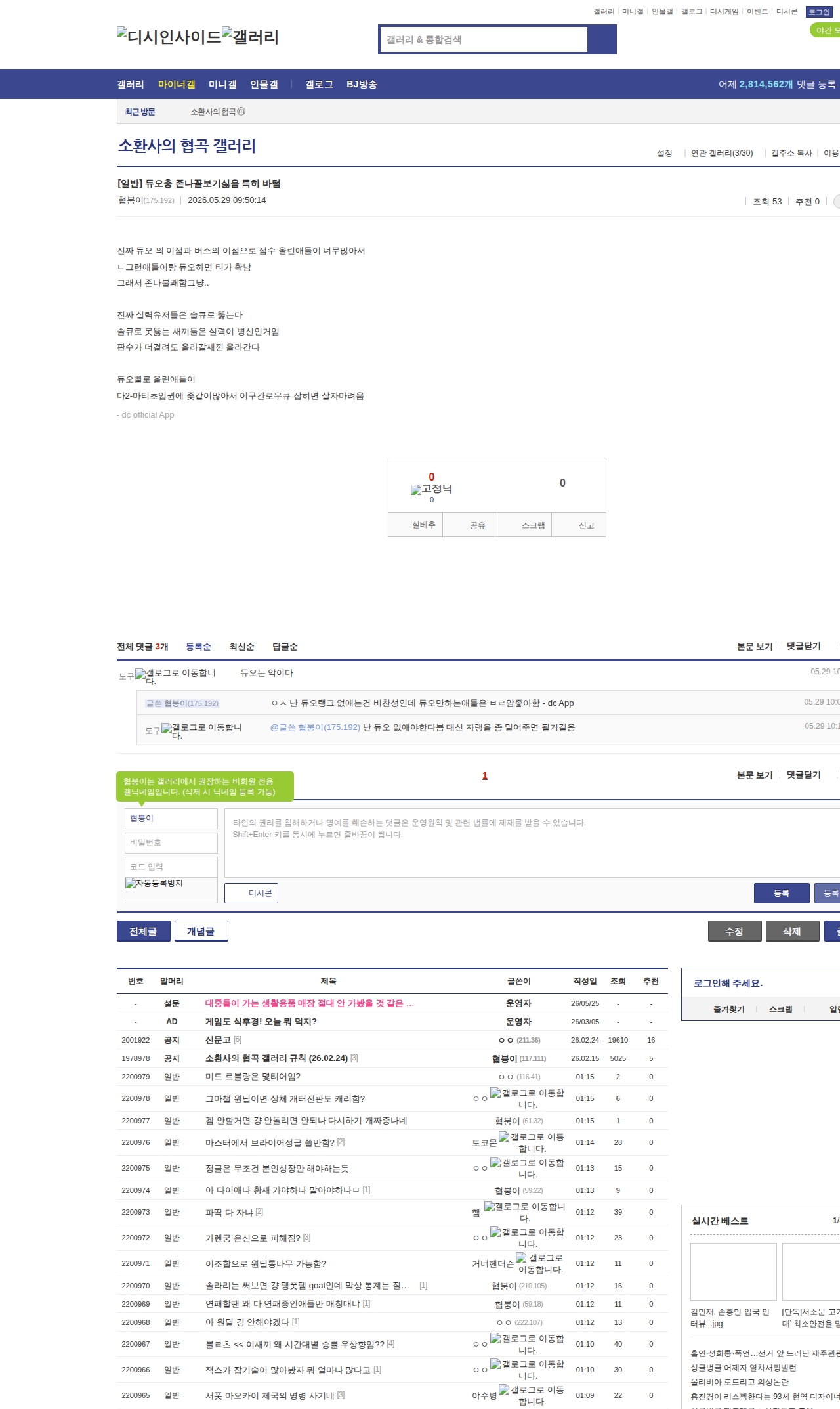Click the 고정닉 upvote image in recommend box
840x1409 pixels.
pos(431,489)
